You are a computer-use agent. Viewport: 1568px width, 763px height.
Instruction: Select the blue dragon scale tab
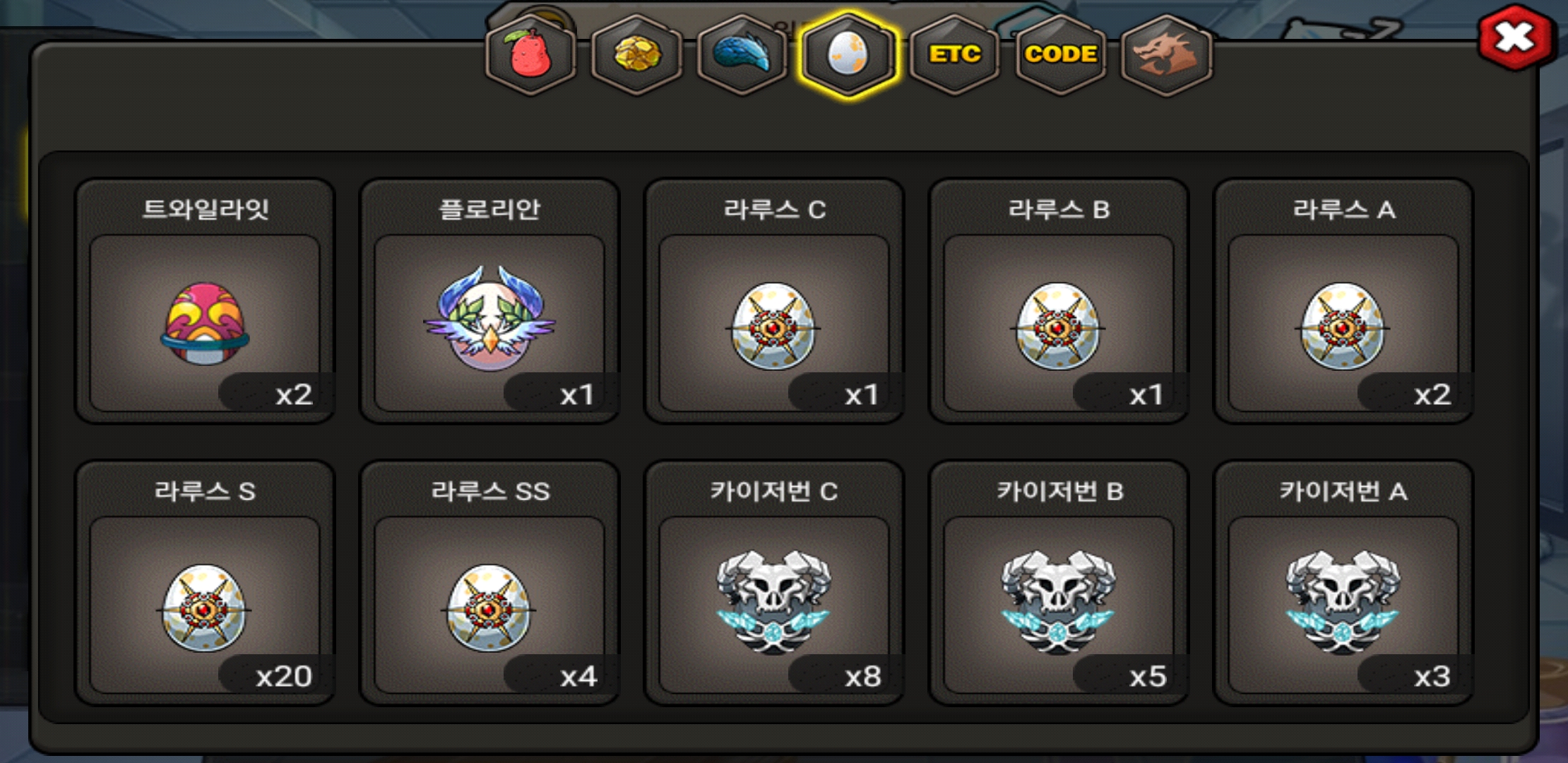point(742,55)
